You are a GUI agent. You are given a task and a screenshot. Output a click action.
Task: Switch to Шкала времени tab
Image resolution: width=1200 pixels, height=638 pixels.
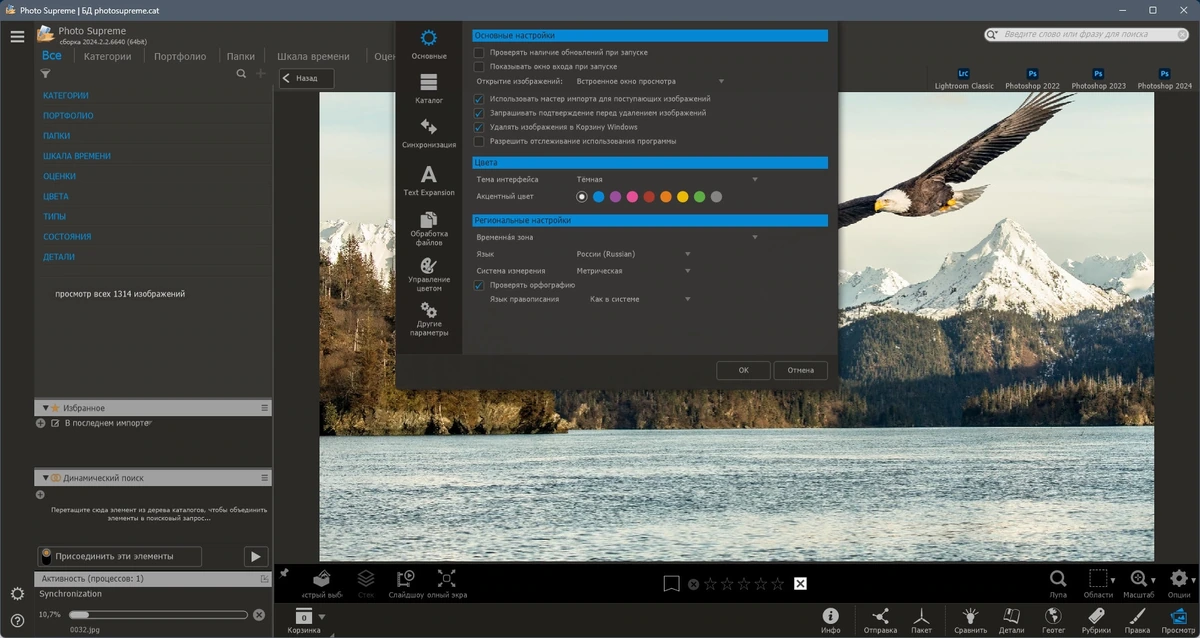point(313,57)
